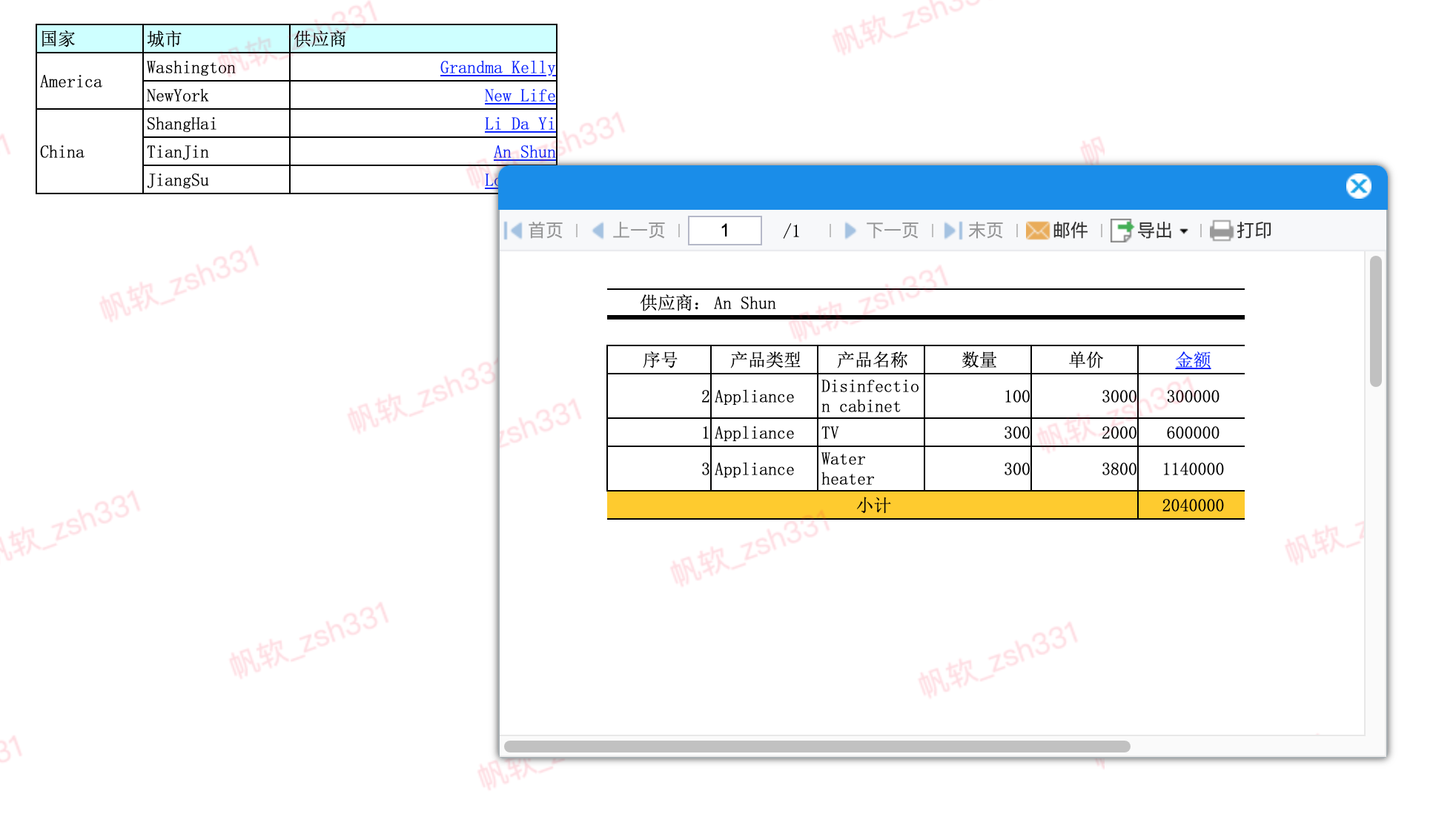The height and width of the screenshot is (814, 1456).
Task: Click the mail (邮件) envelope icon
Action: coord(1037,231)
